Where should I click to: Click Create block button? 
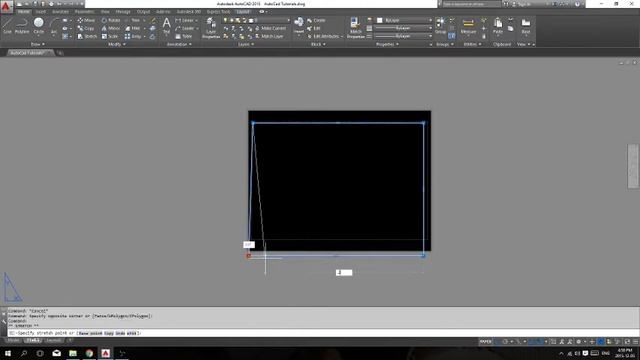pos(317,20)
